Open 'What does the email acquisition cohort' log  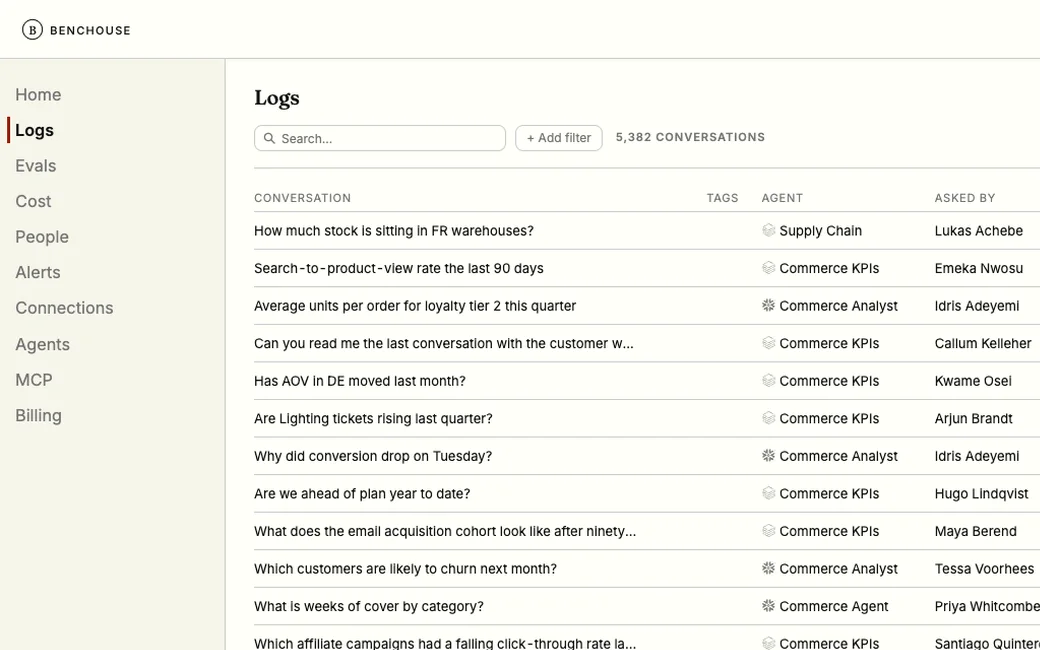[x=445, y=531]
